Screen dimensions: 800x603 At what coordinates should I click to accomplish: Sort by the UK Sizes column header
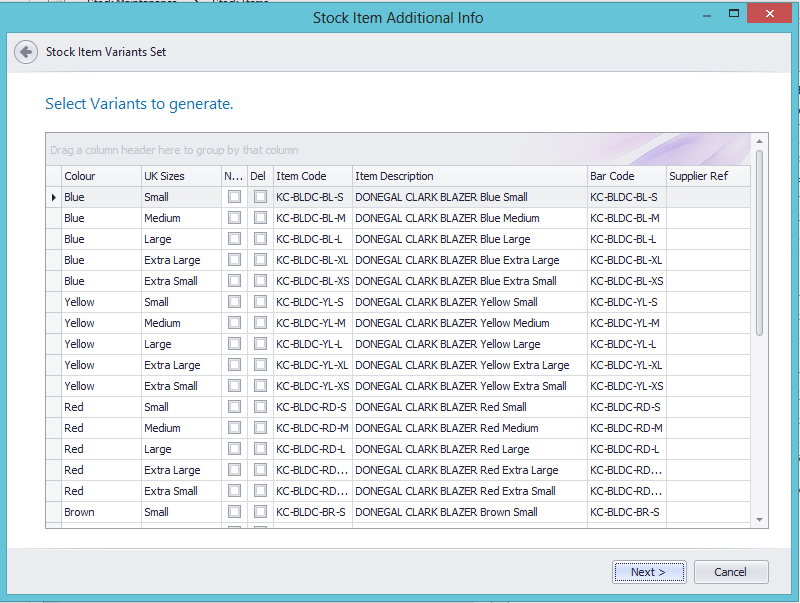click(181, 176)
